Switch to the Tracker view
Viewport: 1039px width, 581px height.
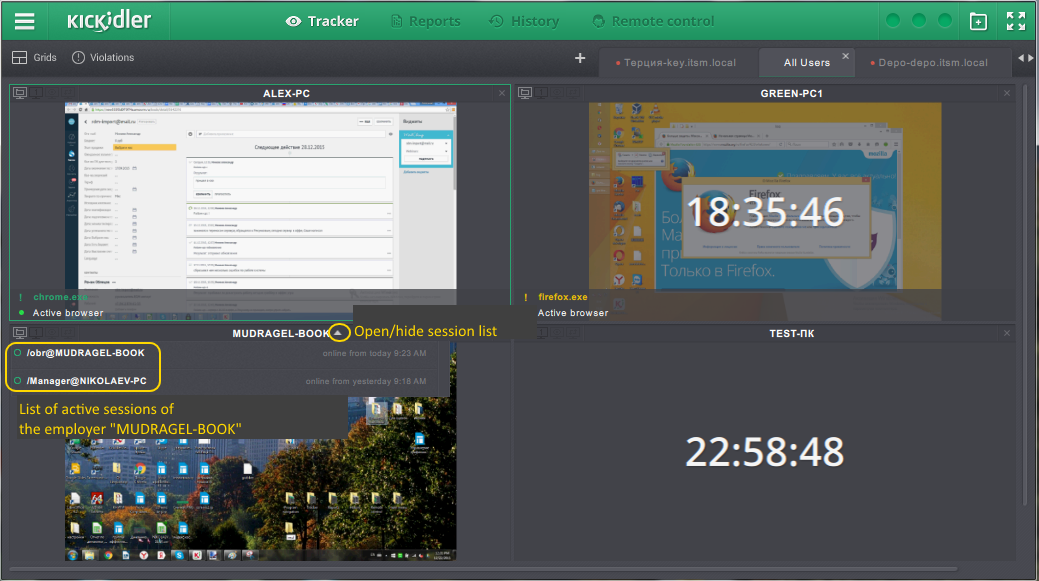(x=322, y=21)
